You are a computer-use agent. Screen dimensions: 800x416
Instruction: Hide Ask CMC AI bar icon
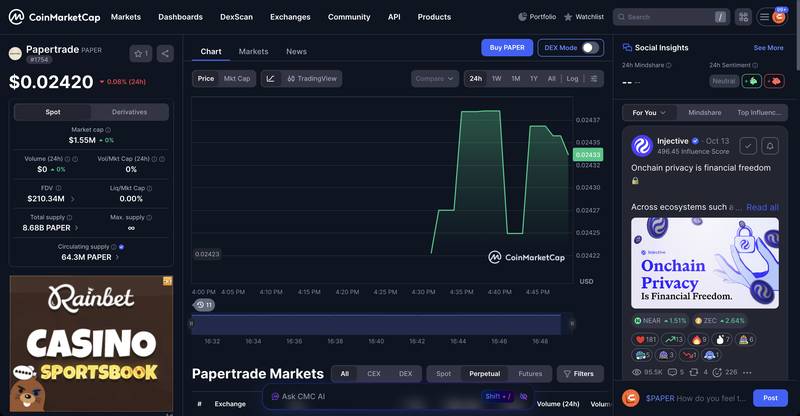[x=523, y=397]
